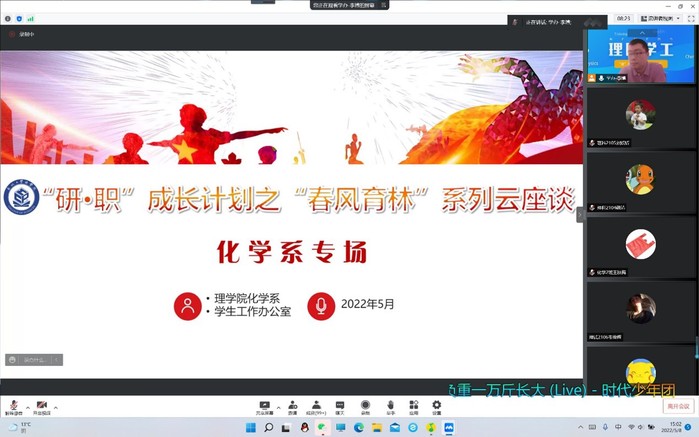
Task: Open meeting Settings gear icon
Action: point(437,406)
